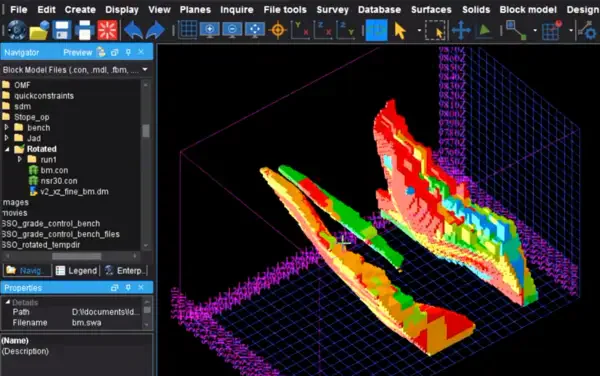Click Navigator horizontal scrollbar thumb
600x376 pixels.
pos(77,256)
